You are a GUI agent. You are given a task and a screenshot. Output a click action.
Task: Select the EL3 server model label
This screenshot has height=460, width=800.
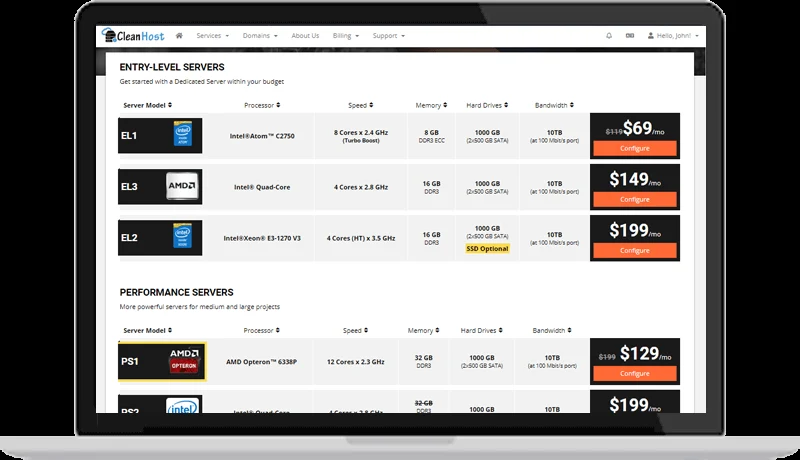(x=129, y=187)
